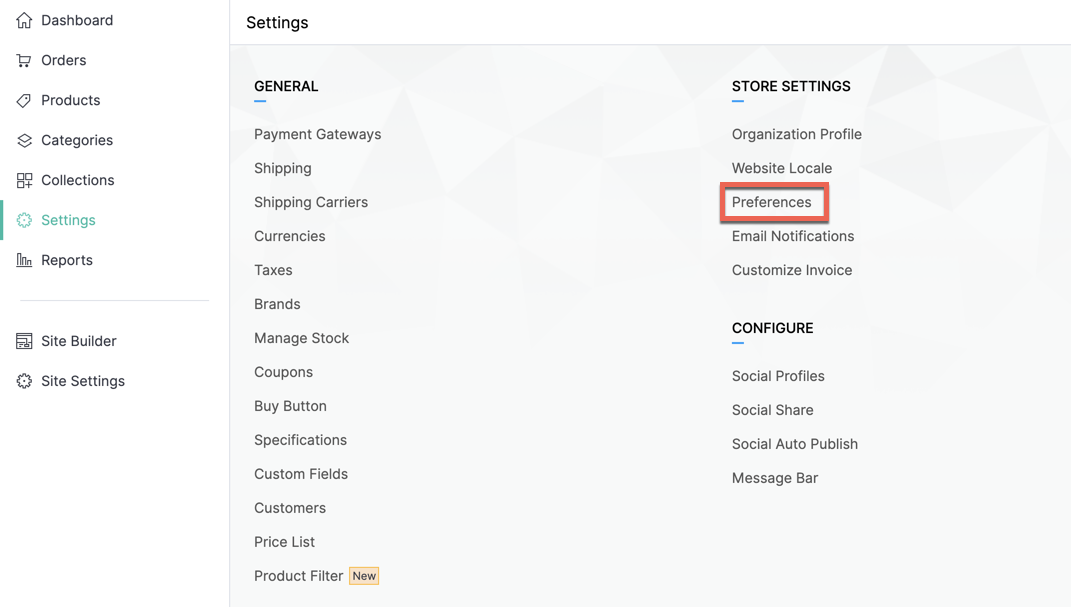
Task: Click the Dashboard home icon
Action: click(24, 20)
